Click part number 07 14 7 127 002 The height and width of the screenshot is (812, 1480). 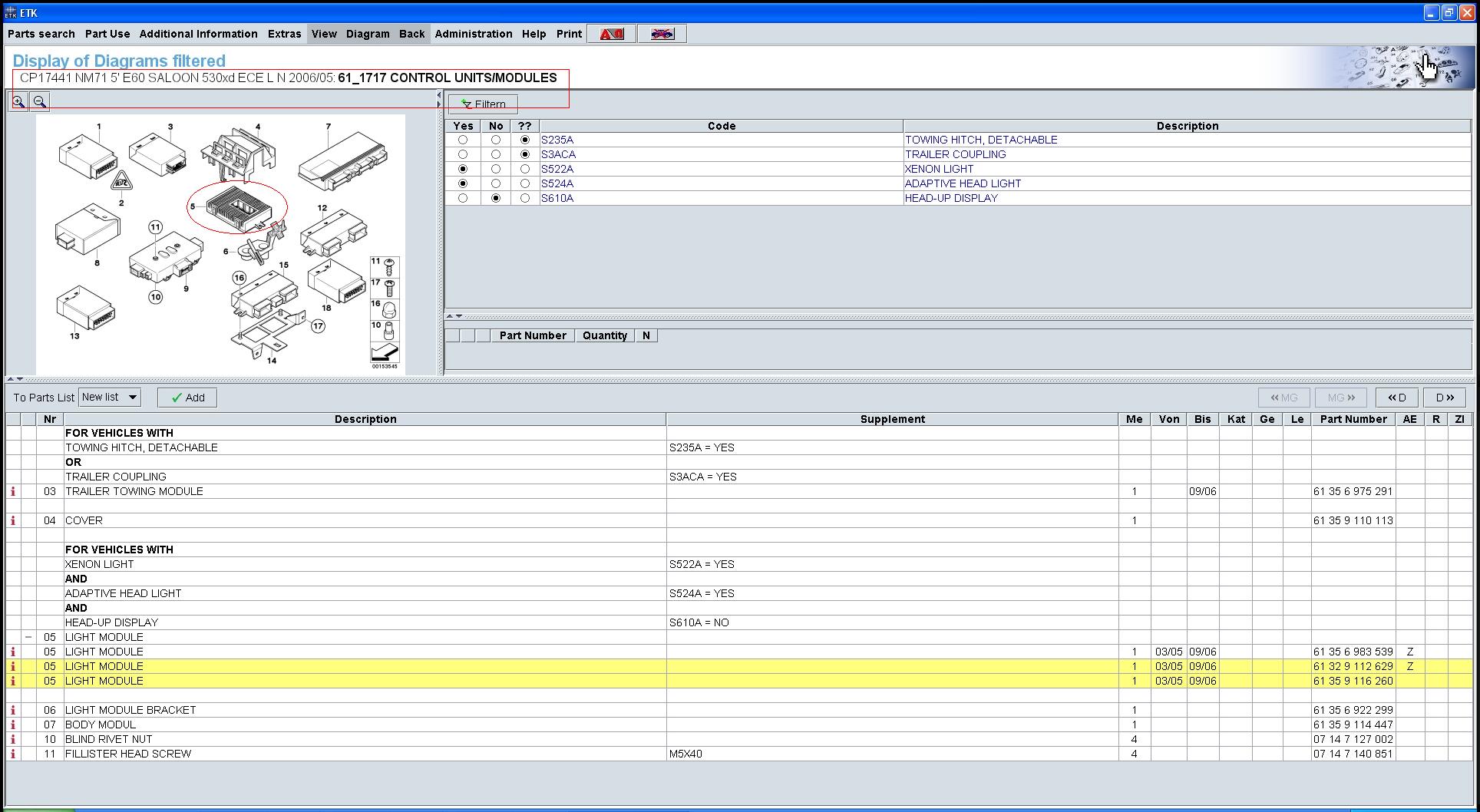(1353, 739)
